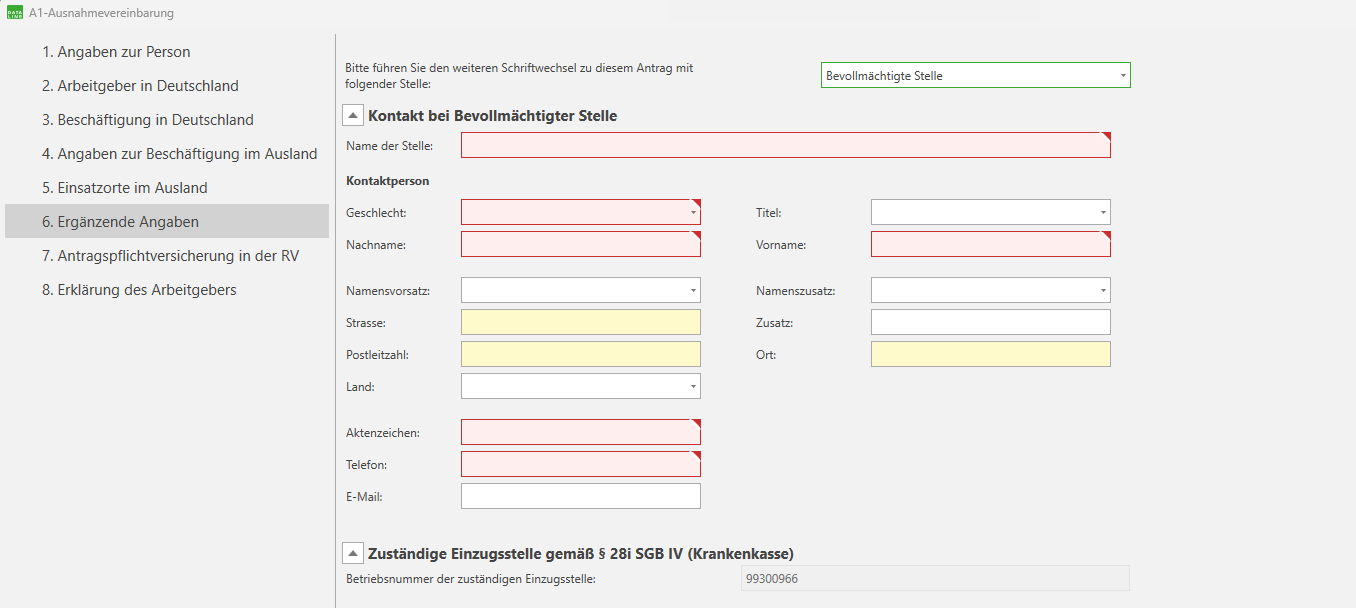Open the Land dropdown list
This screenshot has height=608, width=1356.
pos(580,386)
